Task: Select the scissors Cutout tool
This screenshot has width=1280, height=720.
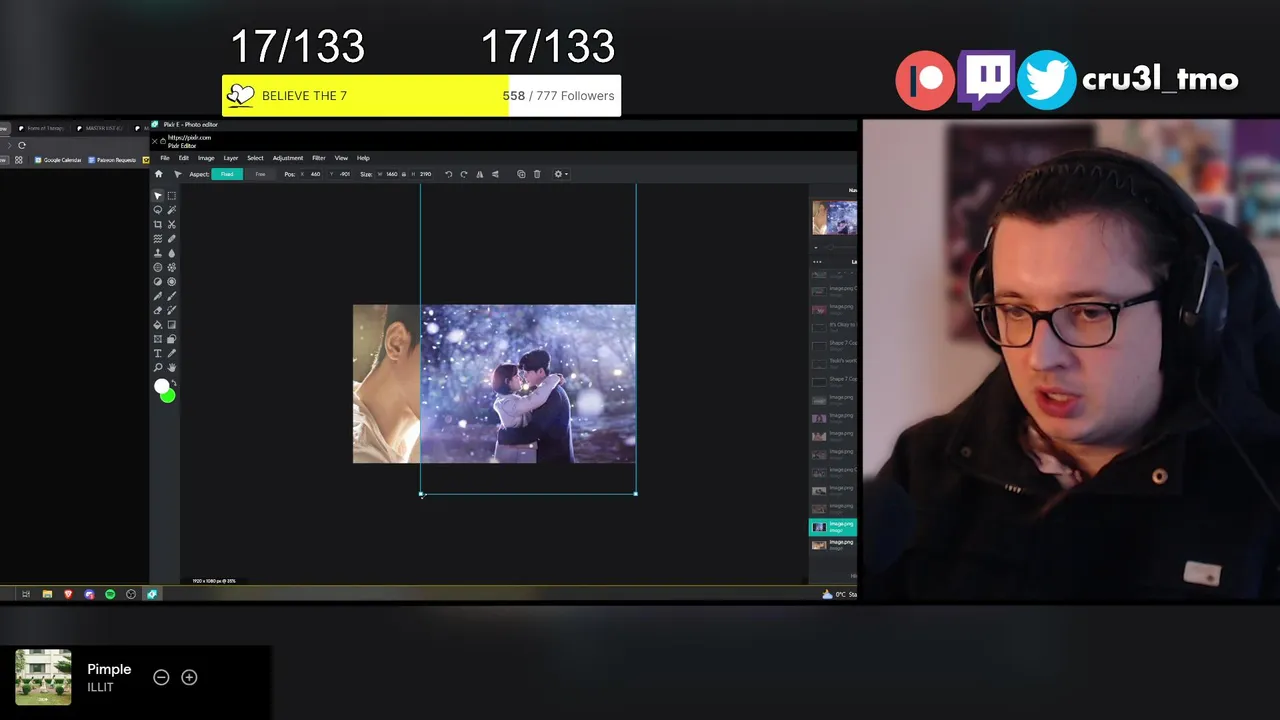Action: click(x=172, y=224)
